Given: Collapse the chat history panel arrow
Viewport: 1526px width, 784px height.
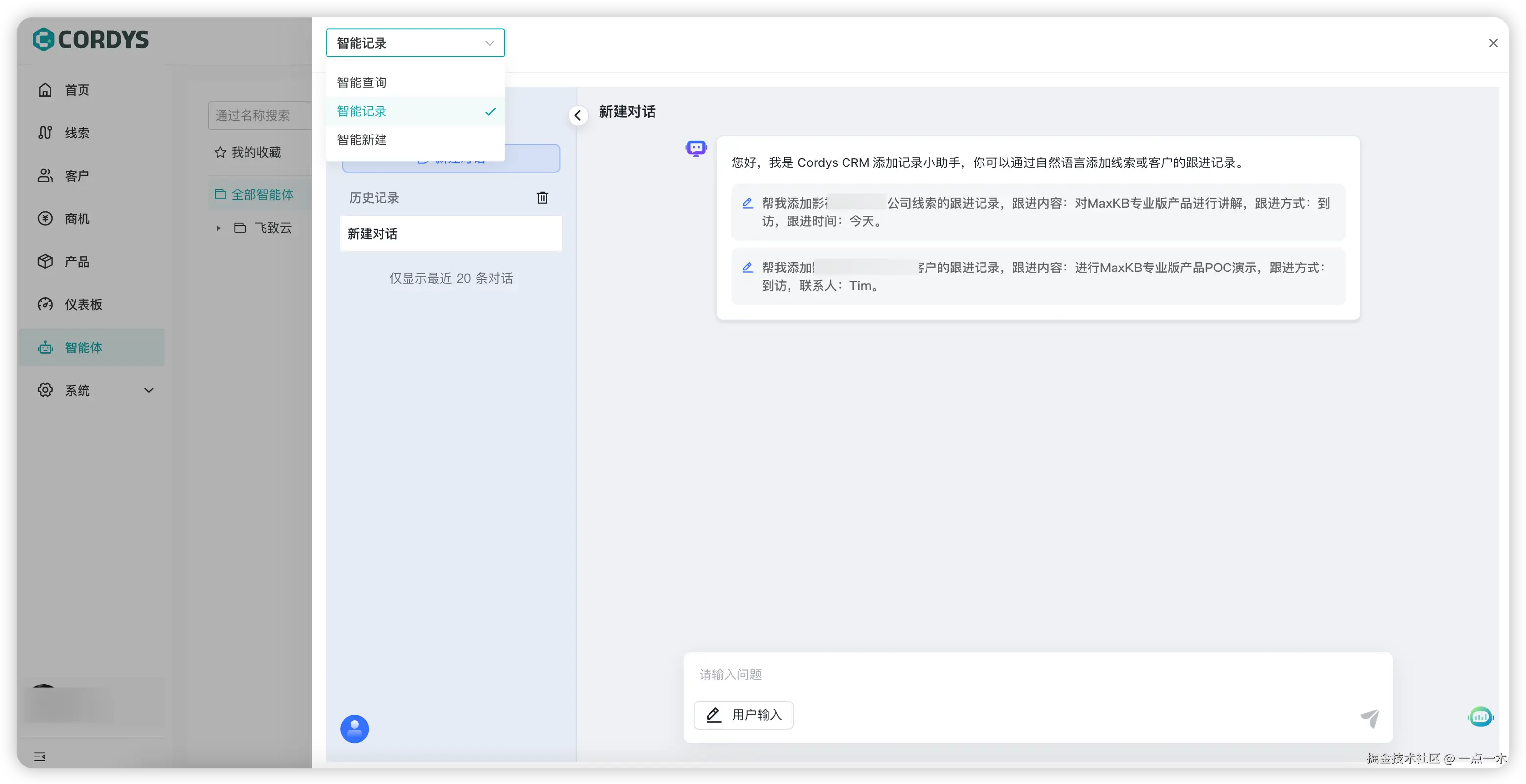Looking at the screenshot, I should pyautogui.click(x=577, y=115).
